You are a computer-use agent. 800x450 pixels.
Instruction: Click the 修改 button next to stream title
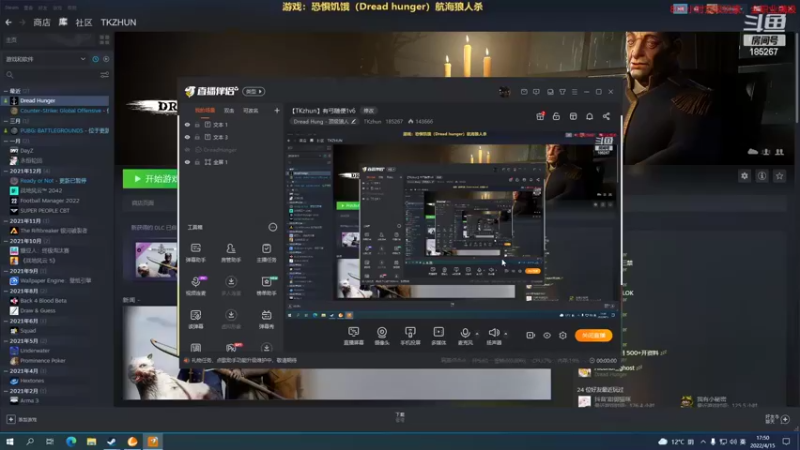click(x=368, y=111)
